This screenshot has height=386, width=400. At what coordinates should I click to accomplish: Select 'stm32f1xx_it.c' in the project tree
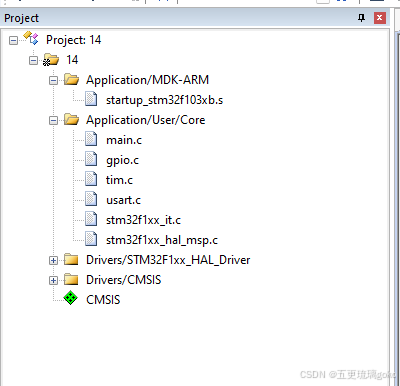(x=143, y=220)
